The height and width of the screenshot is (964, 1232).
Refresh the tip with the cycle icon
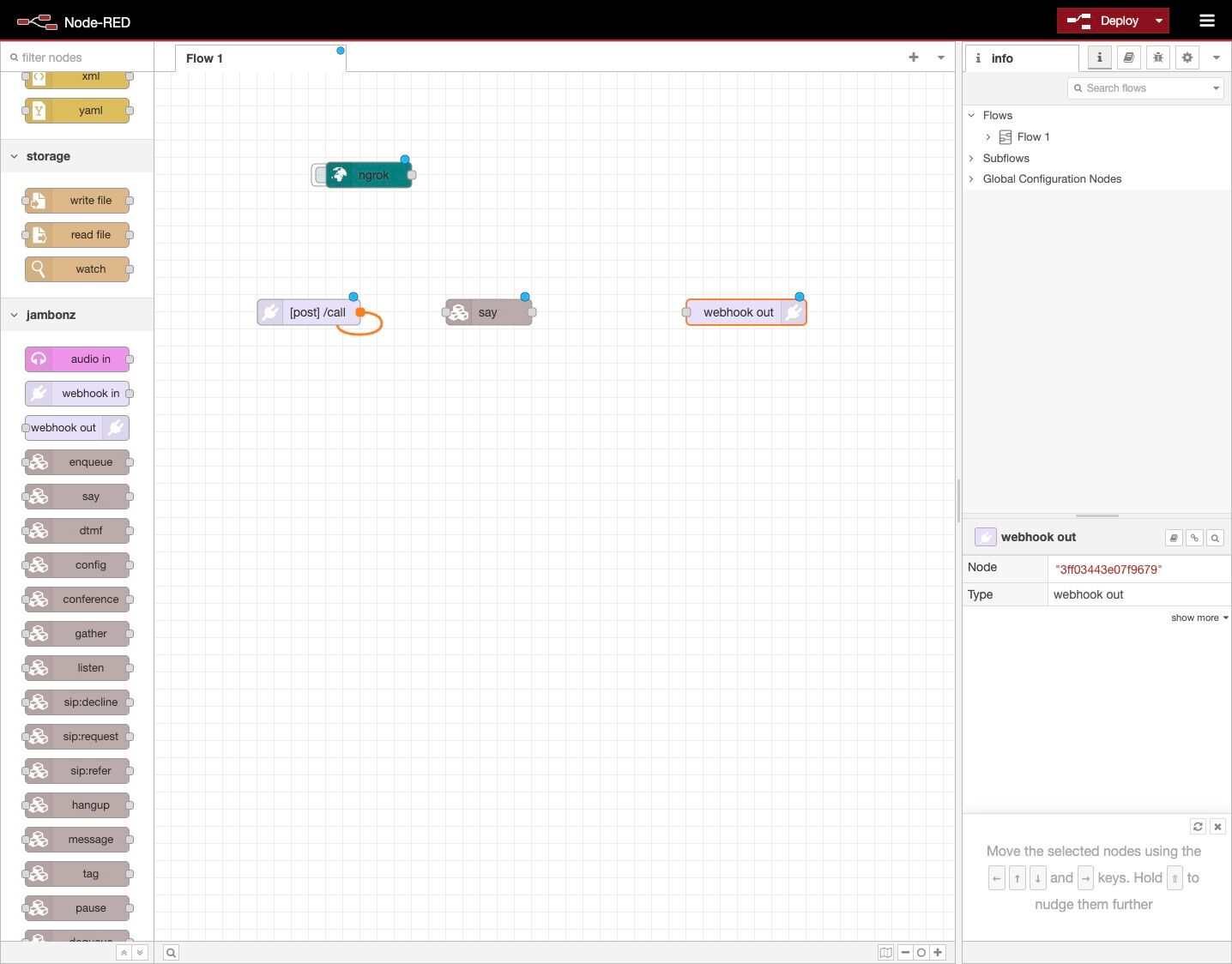click(1198, 827)
